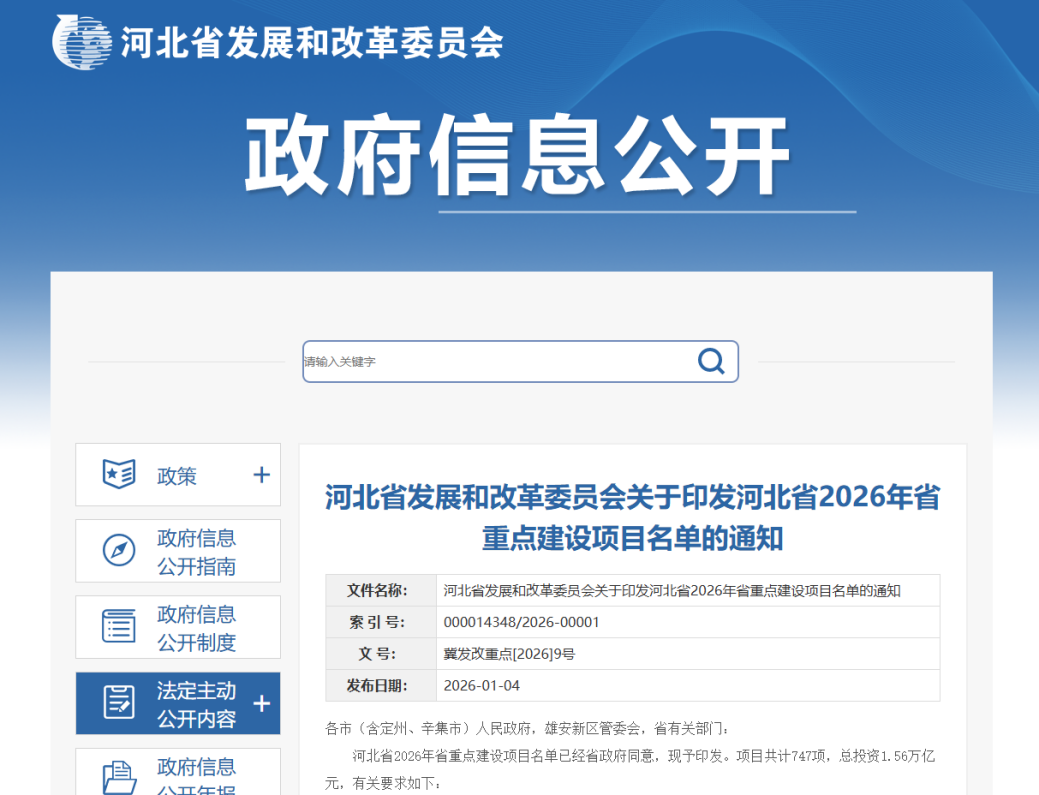The height and width of the screenshot is (795, 1039).
Task: Open 政府信息公开指南 in the sidebar
Action: click(x=196, y=552)
